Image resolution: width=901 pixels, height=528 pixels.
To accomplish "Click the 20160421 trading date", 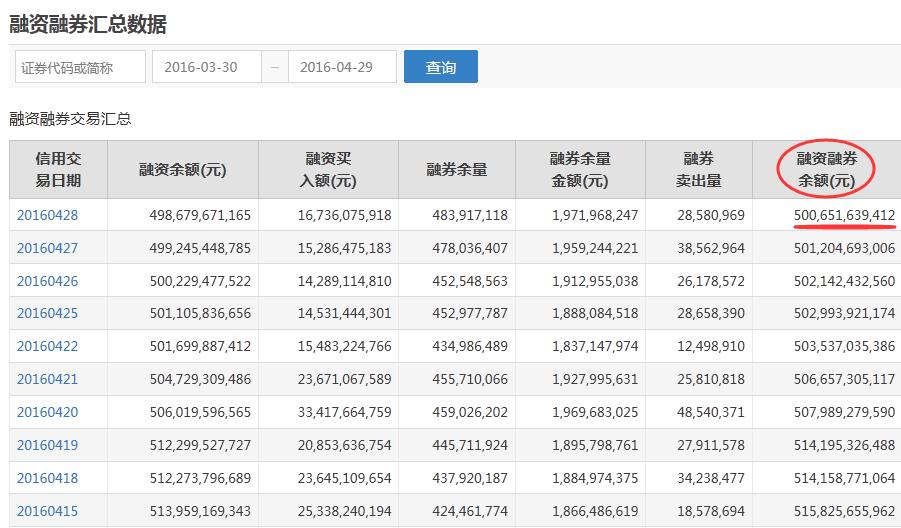I will click(47, 379).
